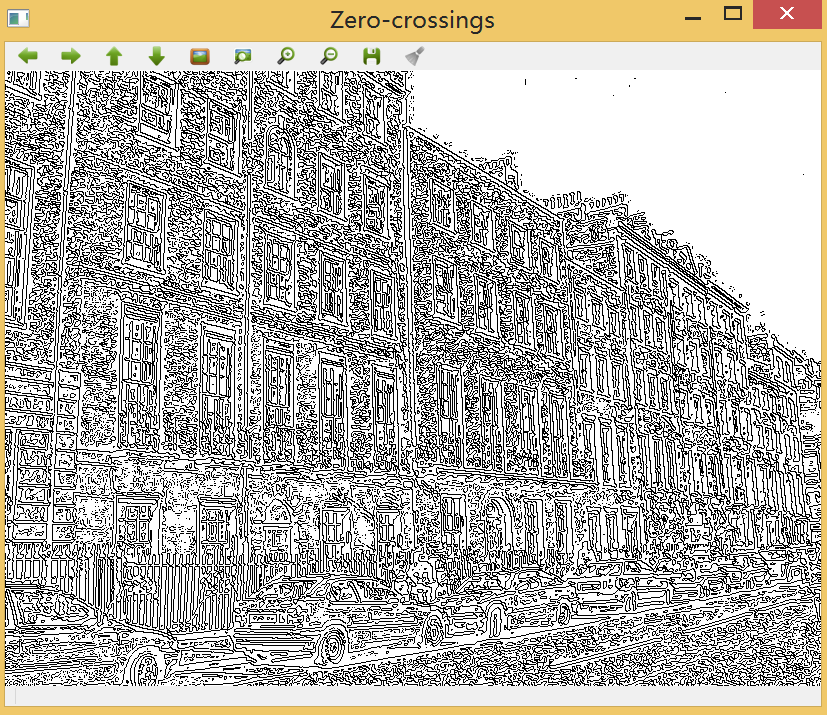Viewport: 827px width, 715px height.
Task: Click the window icon in title bar
Action: click(18, 18)
